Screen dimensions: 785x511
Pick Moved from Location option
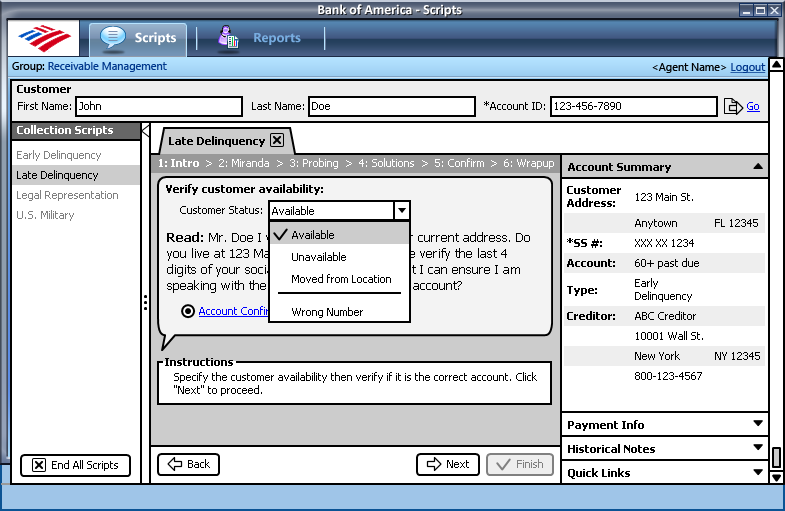[341, 279]
